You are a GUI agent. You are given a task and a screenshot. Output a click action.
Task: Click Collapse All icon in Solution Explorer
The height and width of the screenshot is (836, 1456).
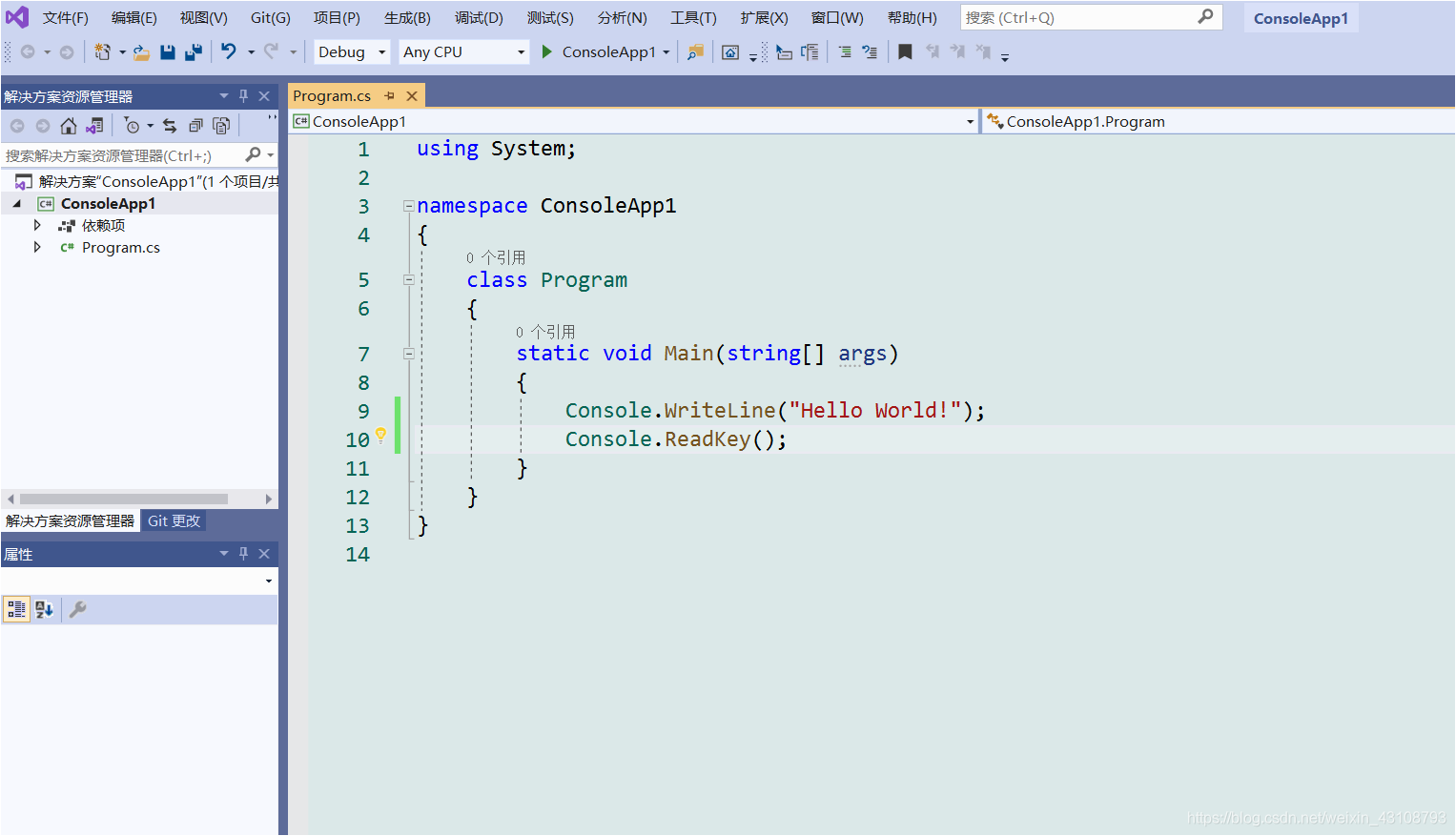[x=195, y=126]
